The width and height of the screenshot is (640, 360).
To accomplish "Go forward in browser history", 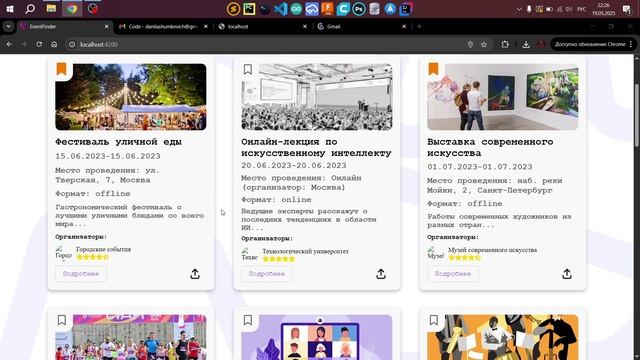I will 24,44.
